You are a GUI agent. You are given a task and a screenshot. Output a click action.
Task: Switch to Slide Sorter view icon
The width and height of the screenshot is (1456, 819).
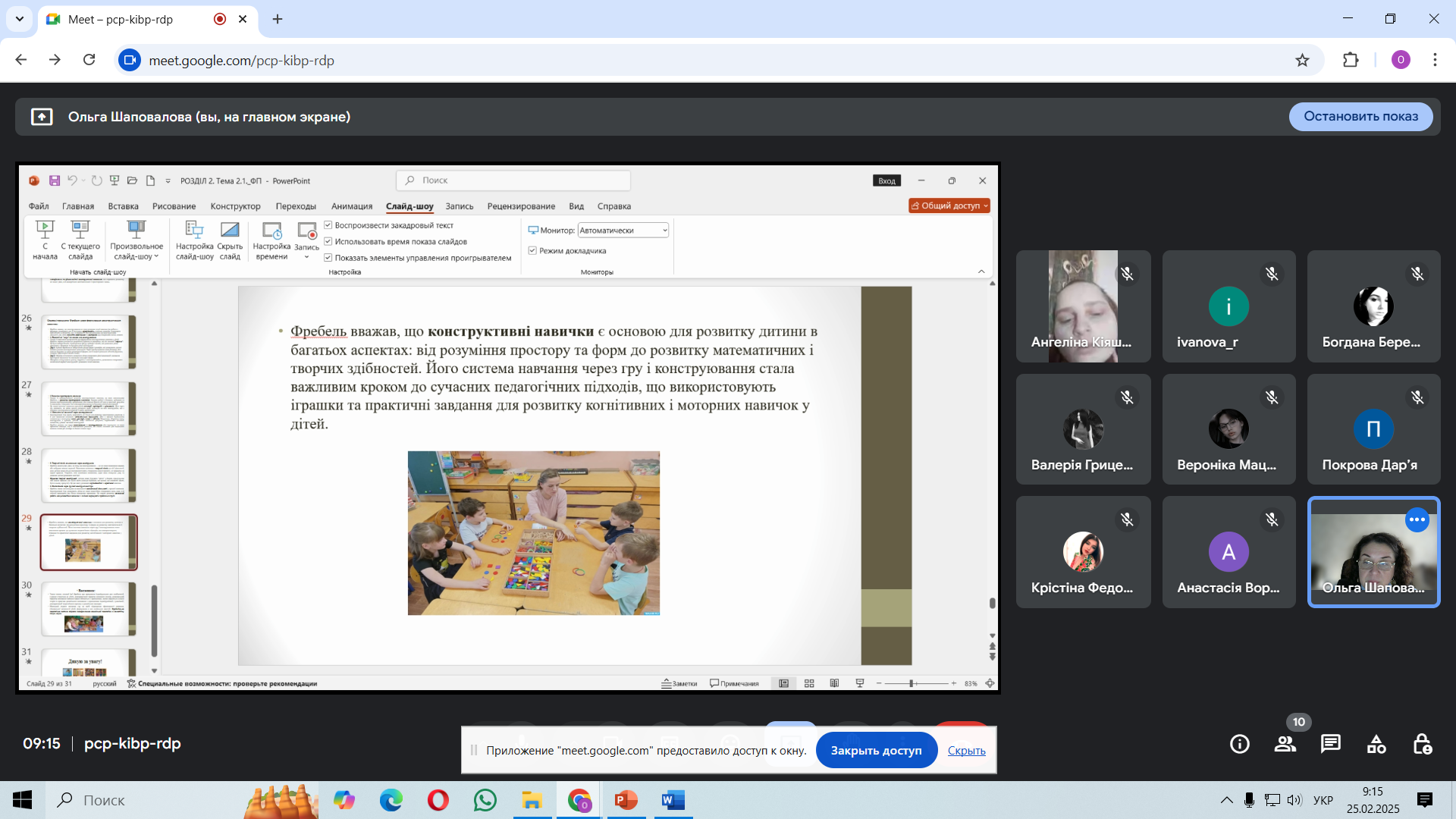click(x=809, y=683)
